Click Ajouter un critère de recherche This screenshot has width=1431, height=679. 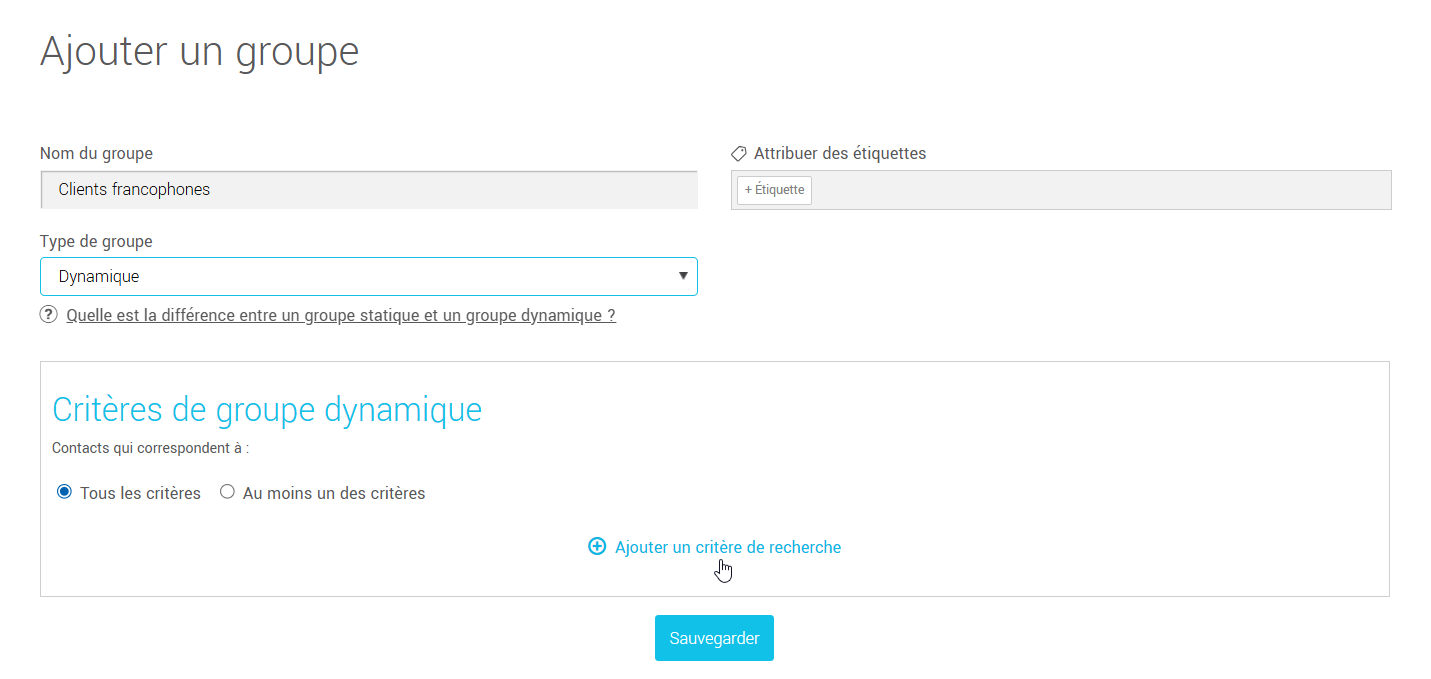click(727, 546)
